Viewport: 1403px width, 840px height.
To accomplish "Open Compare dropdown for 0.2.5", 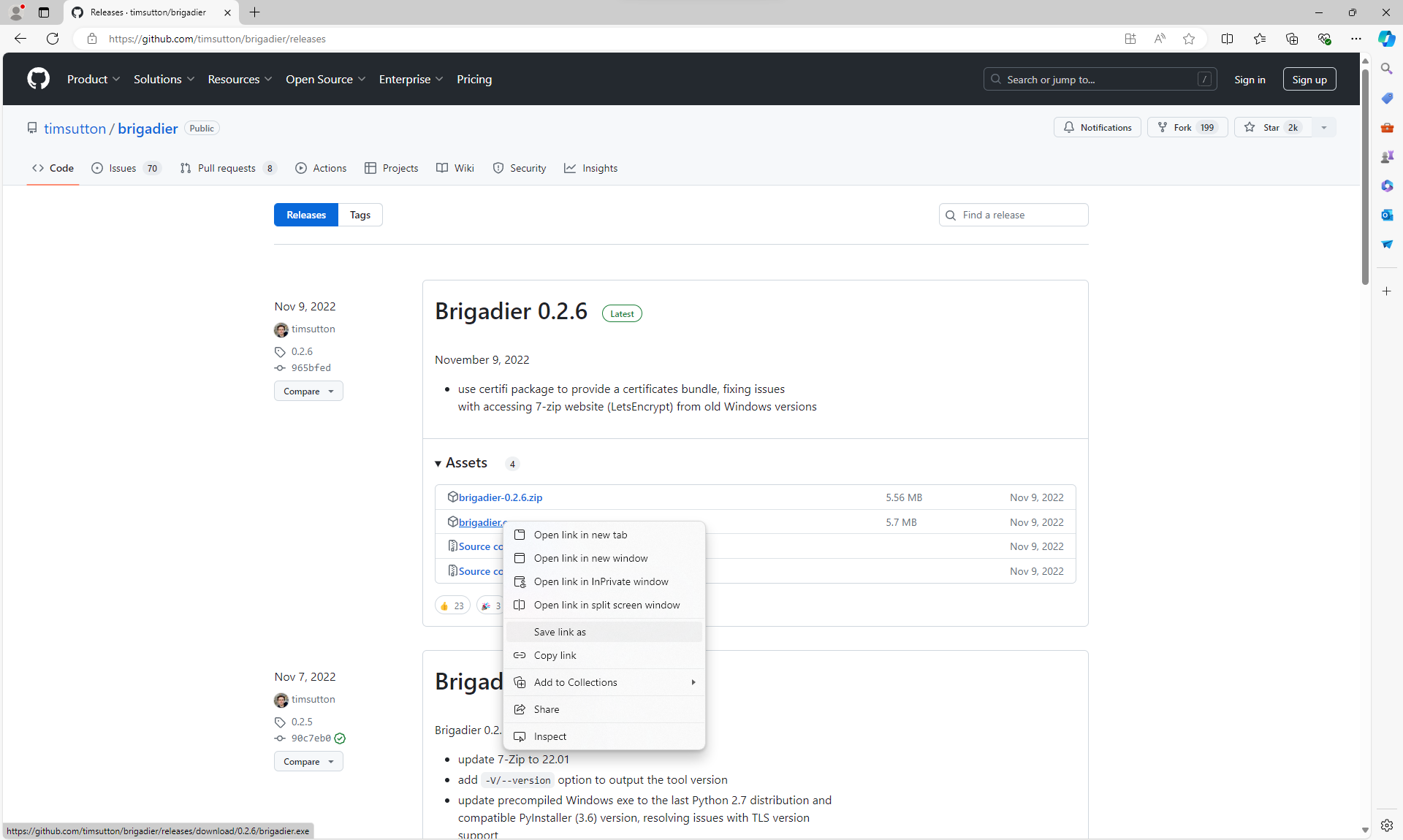I will (x=308, y=761).
